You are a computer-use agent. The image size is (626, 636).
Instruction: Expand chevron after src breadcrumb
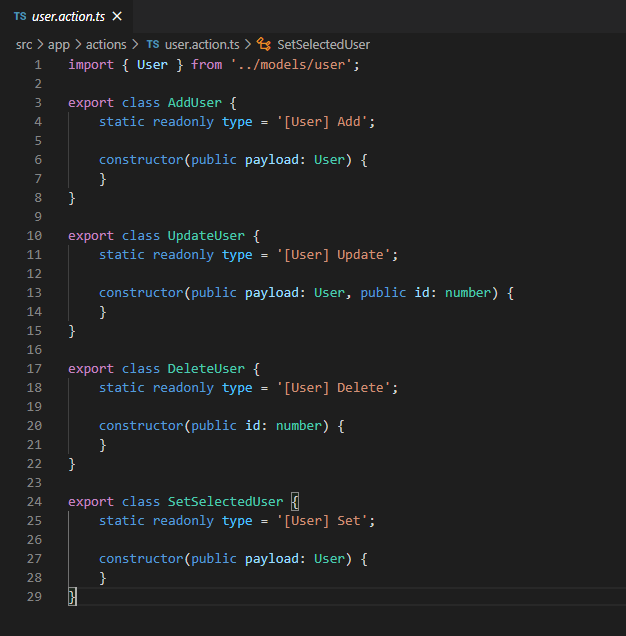(40, 44)
